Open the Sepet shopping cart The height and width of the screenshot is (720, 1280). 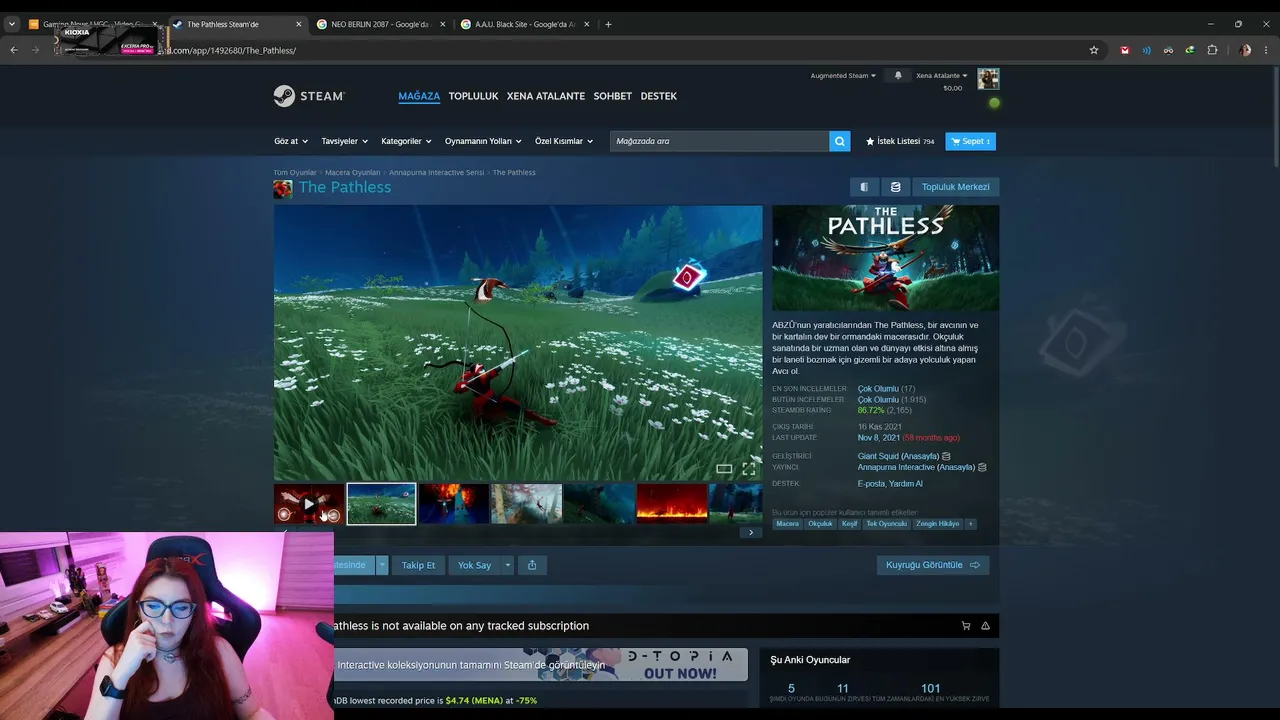click(970, 141)
